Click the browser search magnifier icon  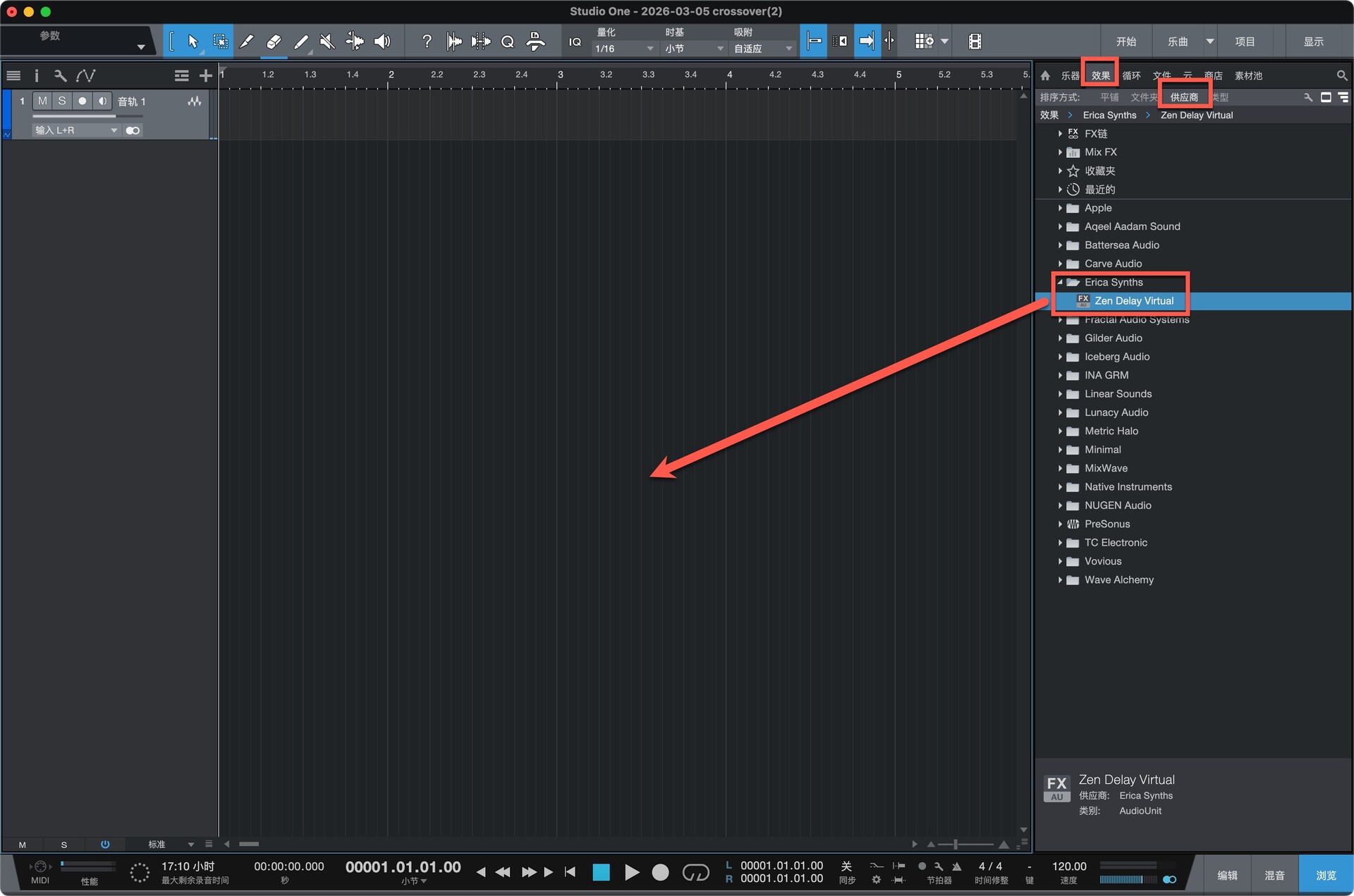[1341, 75]
